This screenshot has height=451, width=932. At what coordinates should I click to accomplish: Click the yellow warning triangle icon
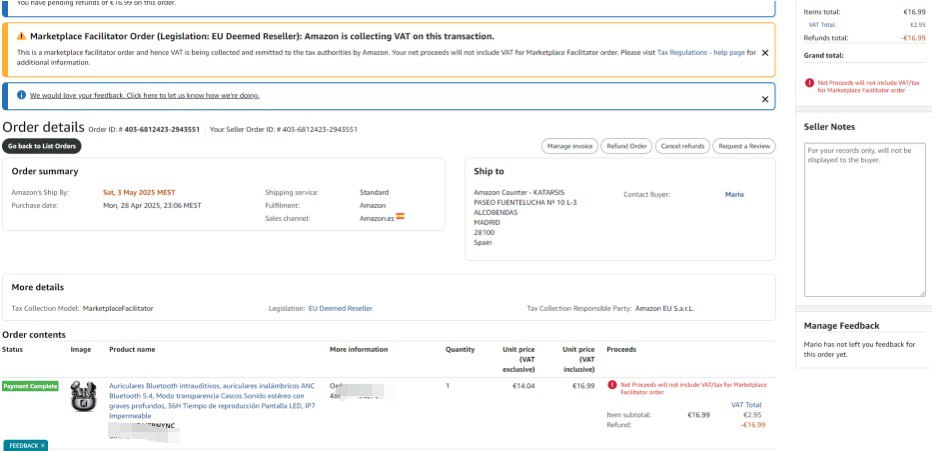pyautogui.click(x=21, y=36)
